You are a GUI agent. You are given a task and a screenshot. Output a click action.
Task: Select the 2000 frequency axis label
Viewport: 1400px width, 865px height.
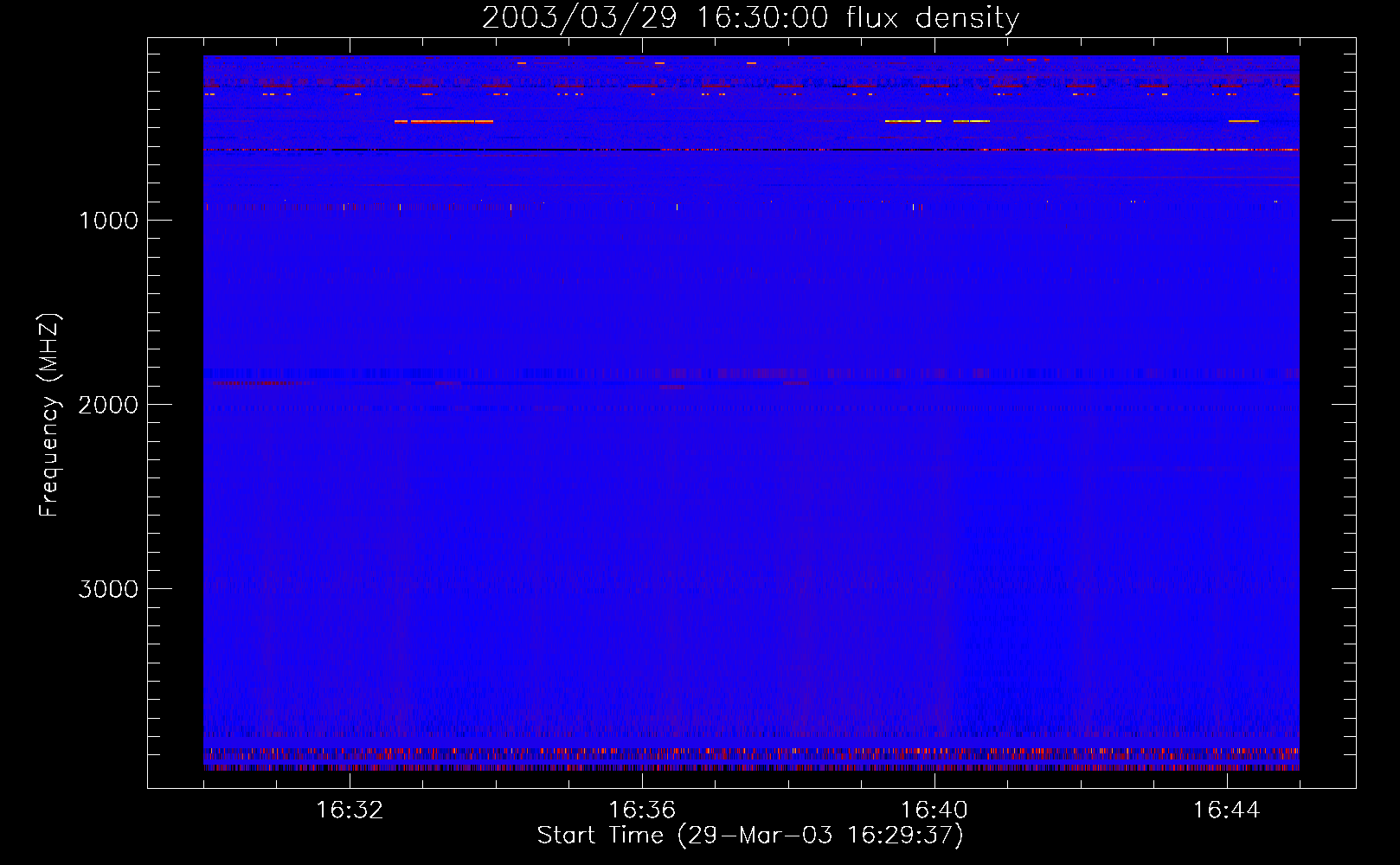pyautogui.click(x=108, y=405)
